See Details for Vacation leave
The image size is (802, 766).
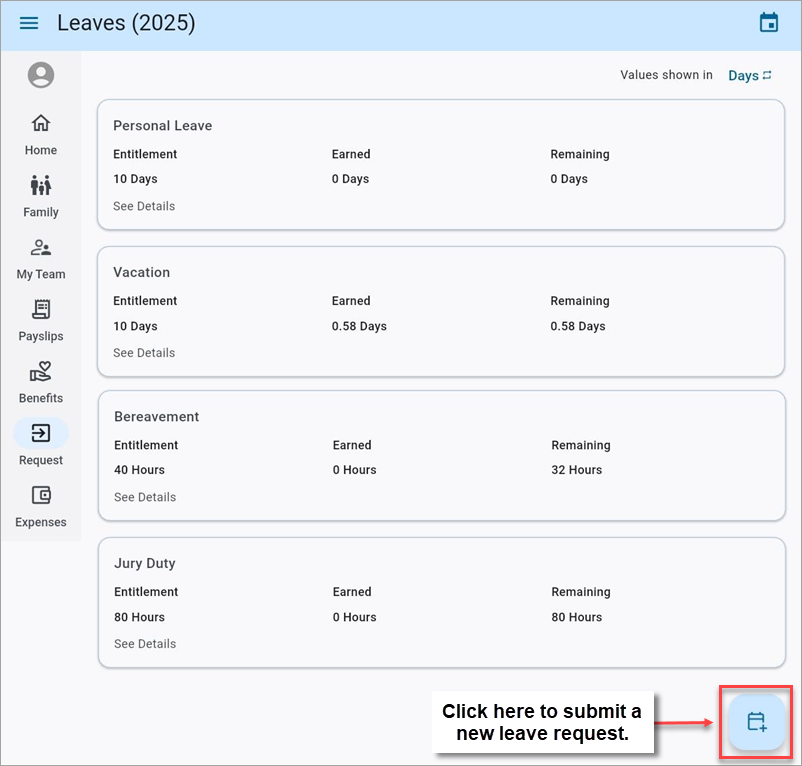click(x=144, y=353)
